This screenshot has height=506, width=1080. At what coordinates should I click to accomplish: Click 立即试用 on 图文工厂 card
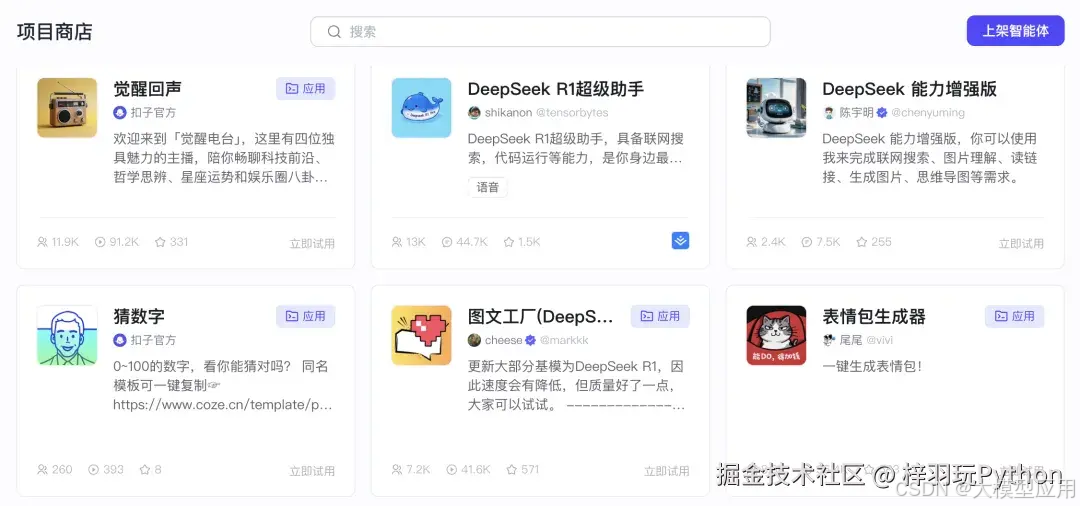pos(667,472)
